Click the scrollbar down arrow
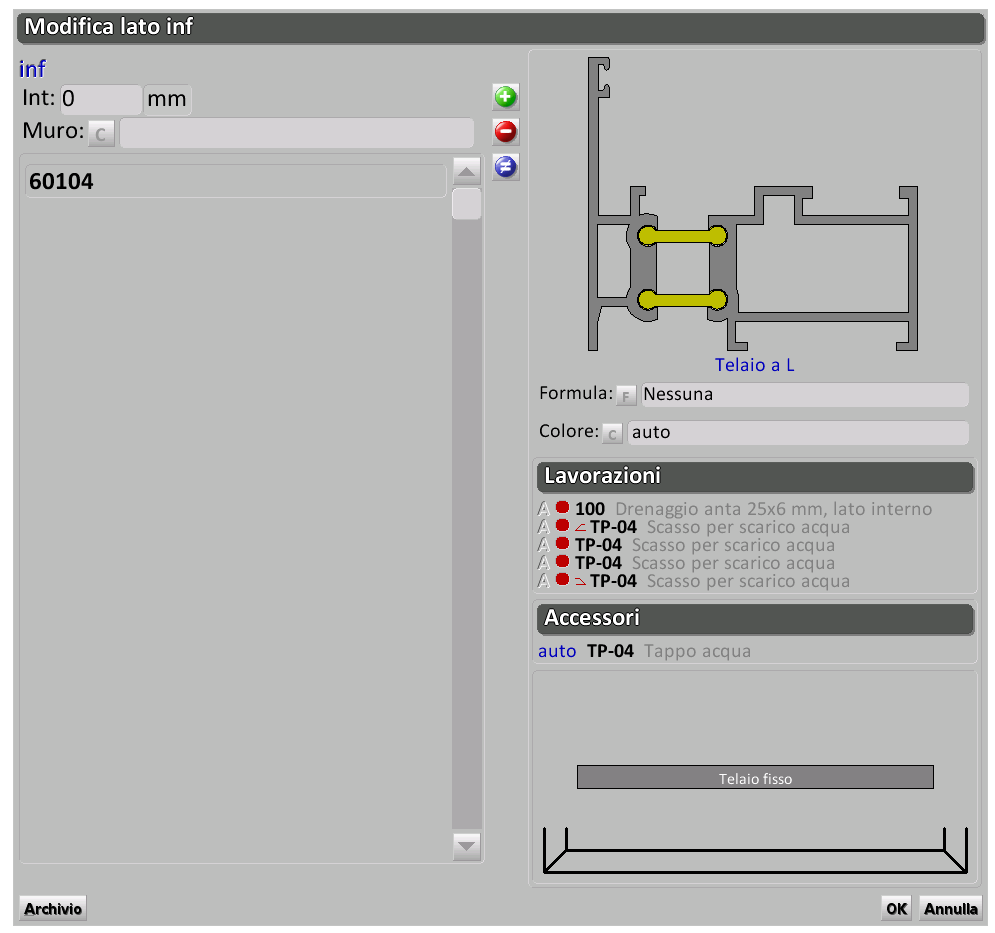The height and width of the screenshot is (933, 995). click(466, 847)
